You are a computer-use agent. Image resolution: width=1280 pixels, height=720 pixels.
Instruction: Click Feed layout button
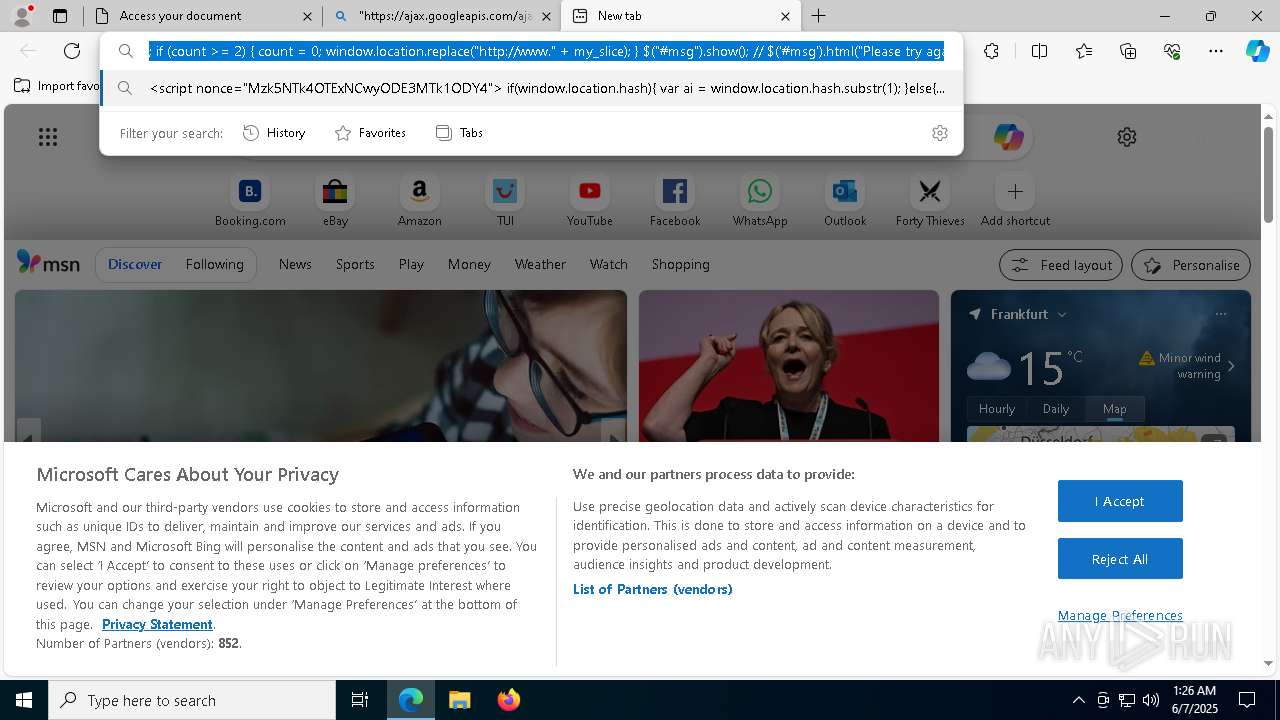1061,265
